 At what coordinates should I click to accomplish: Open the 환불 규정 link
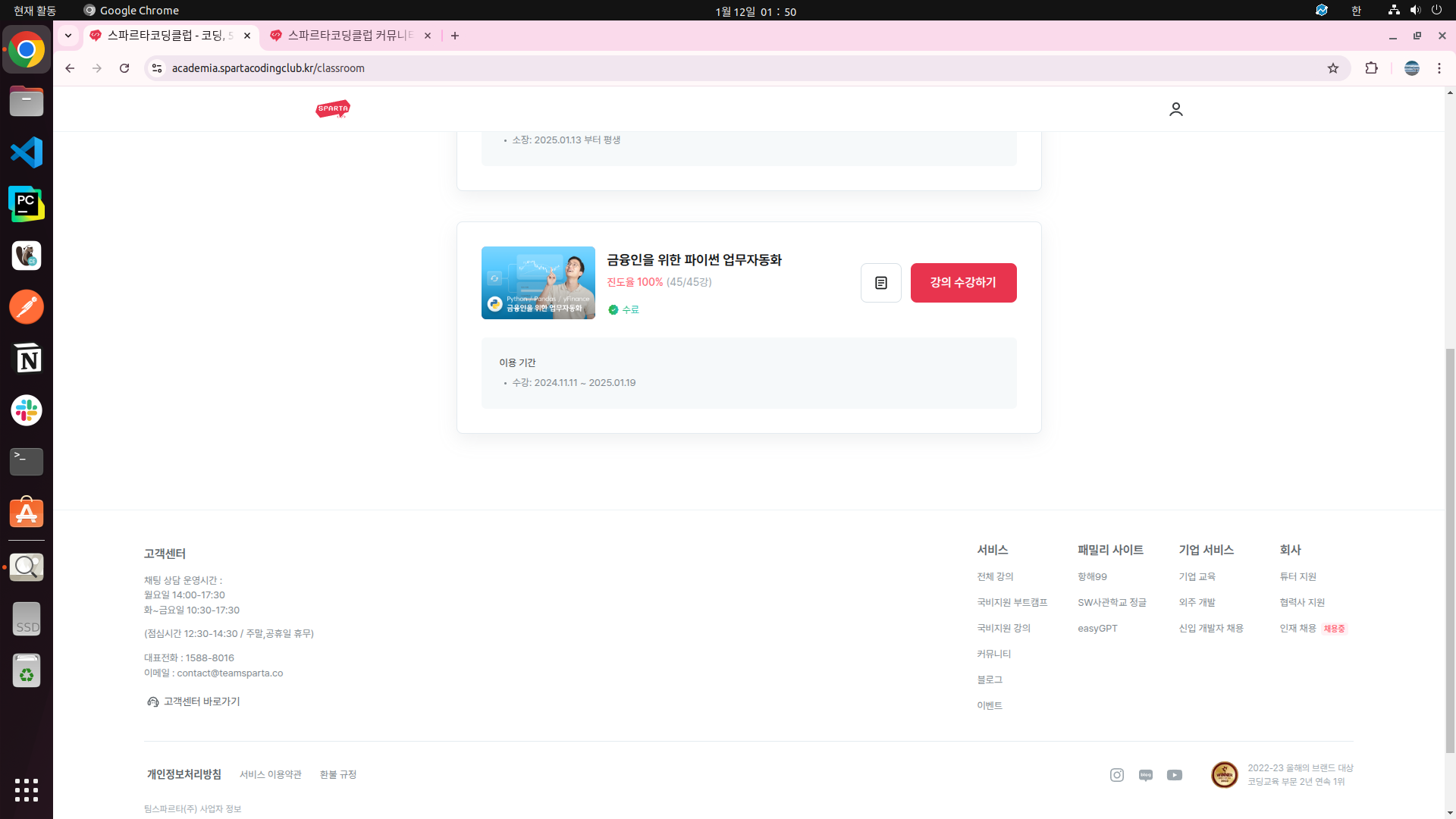(338, 775)
